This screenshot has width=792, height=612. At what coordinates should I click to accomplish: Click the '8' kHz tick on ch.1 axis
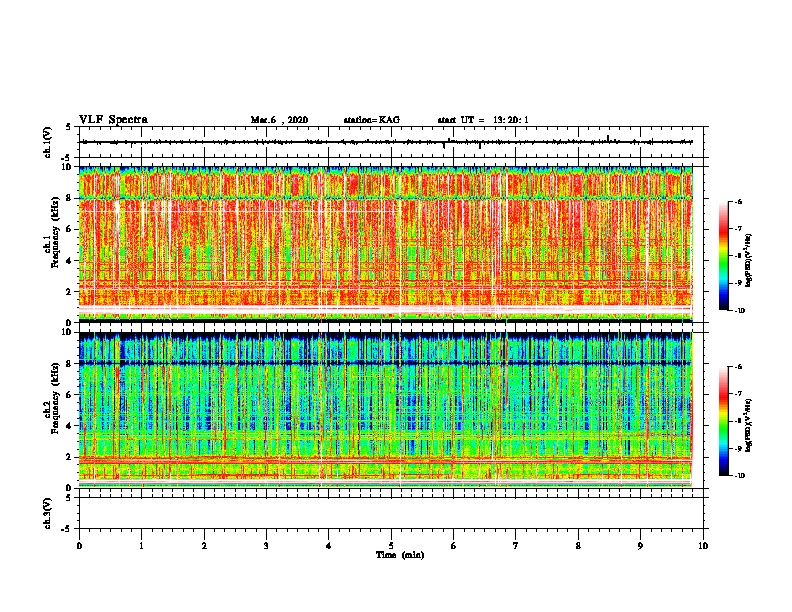tap(70, 198)
